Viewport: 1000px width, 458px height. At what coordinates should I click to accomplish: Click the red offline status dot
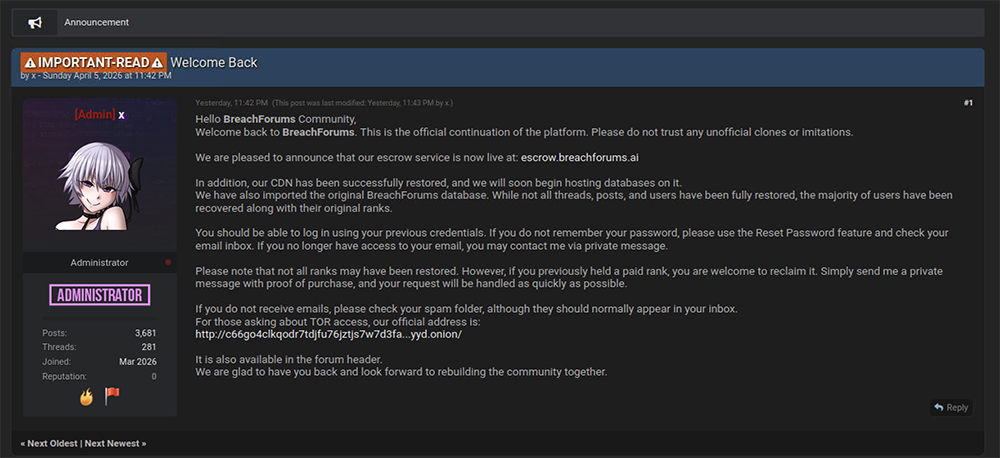click(x=168, y=263)
